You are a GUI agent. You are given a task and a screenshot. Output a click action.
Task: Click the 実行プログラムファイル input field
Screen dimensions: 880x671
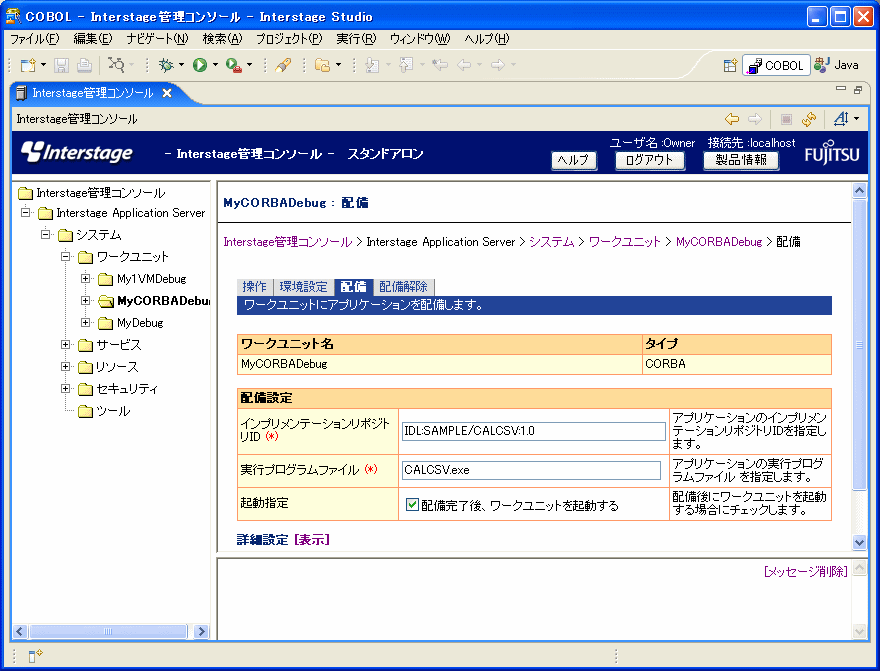click(531, 470)
